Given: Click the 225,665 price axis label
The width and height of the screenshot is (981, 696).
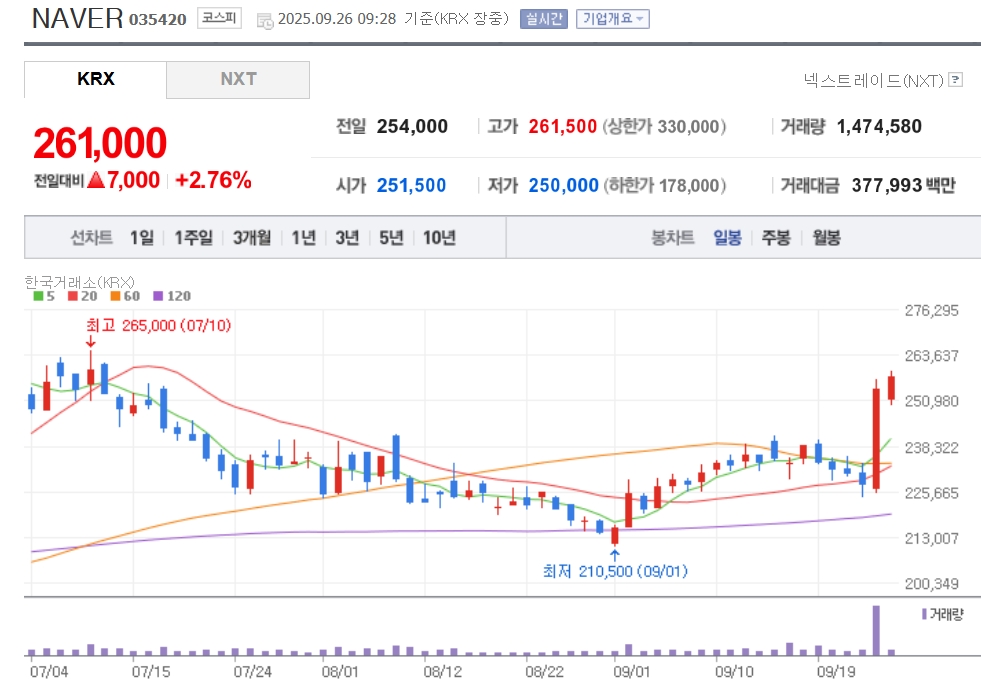Looking at the screenshot, I should 932,493.
